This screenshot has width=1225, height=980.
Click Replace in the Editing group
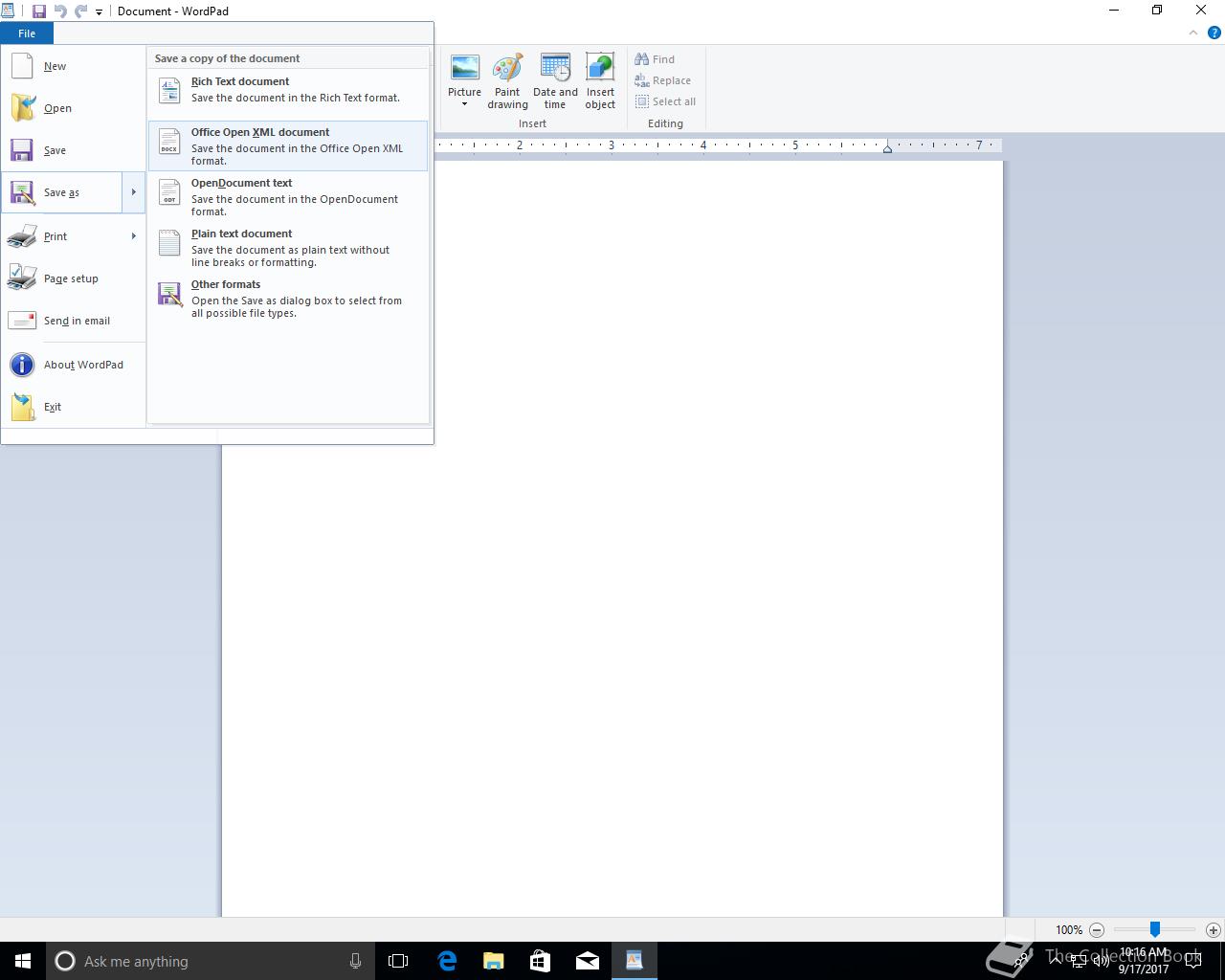pyautogui.click(x=662, y=80)
